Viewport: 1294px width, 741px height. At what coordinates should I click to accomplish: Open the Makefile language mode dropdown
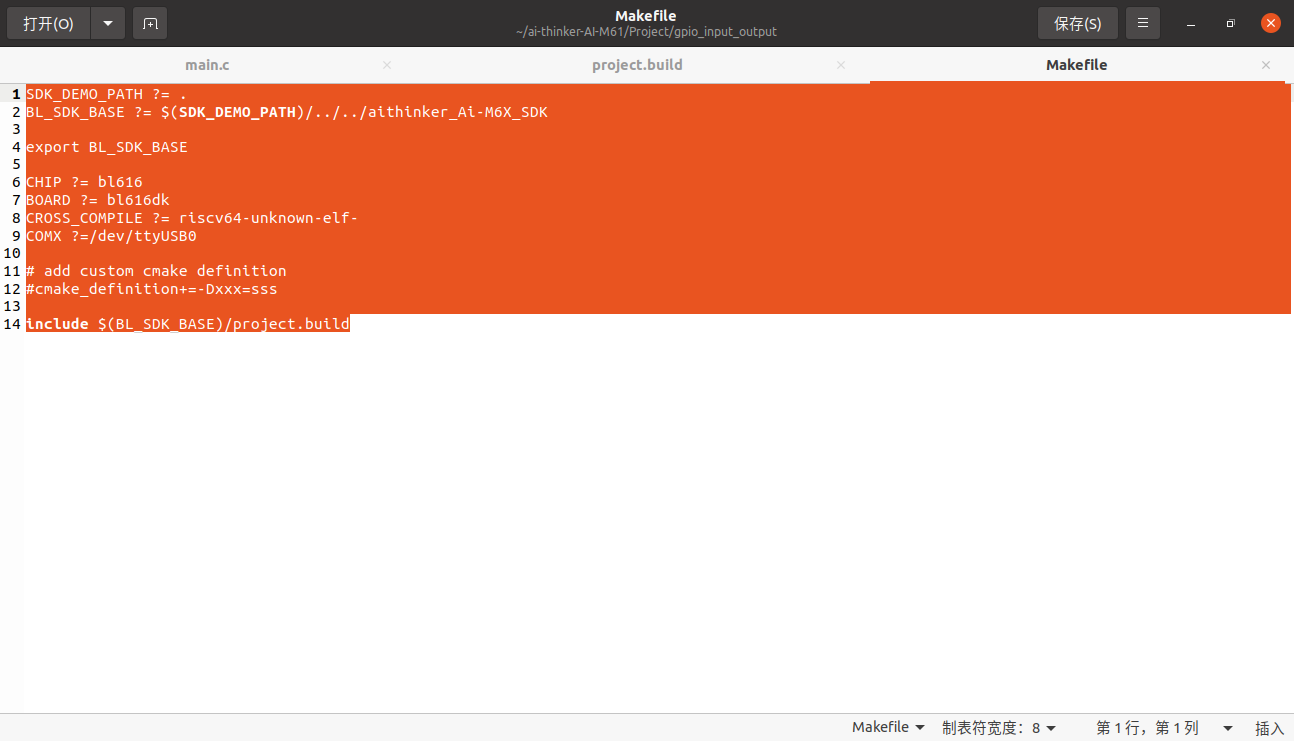click(x=888, y=728)
